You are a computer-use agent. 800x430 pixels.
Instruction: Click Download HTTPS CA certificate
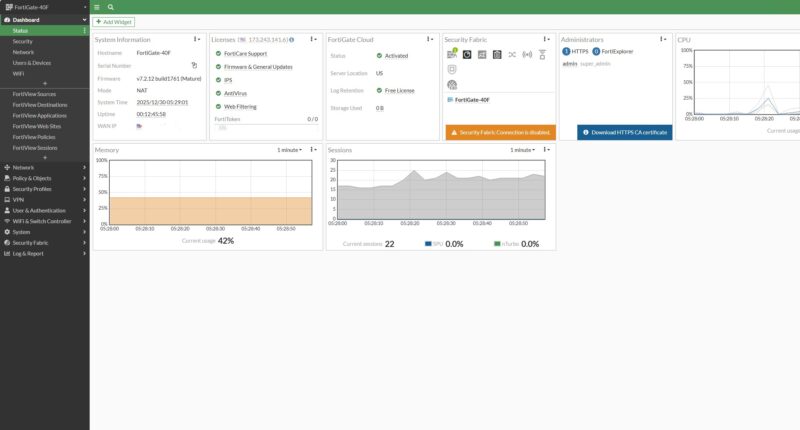[x=624, y=132]
